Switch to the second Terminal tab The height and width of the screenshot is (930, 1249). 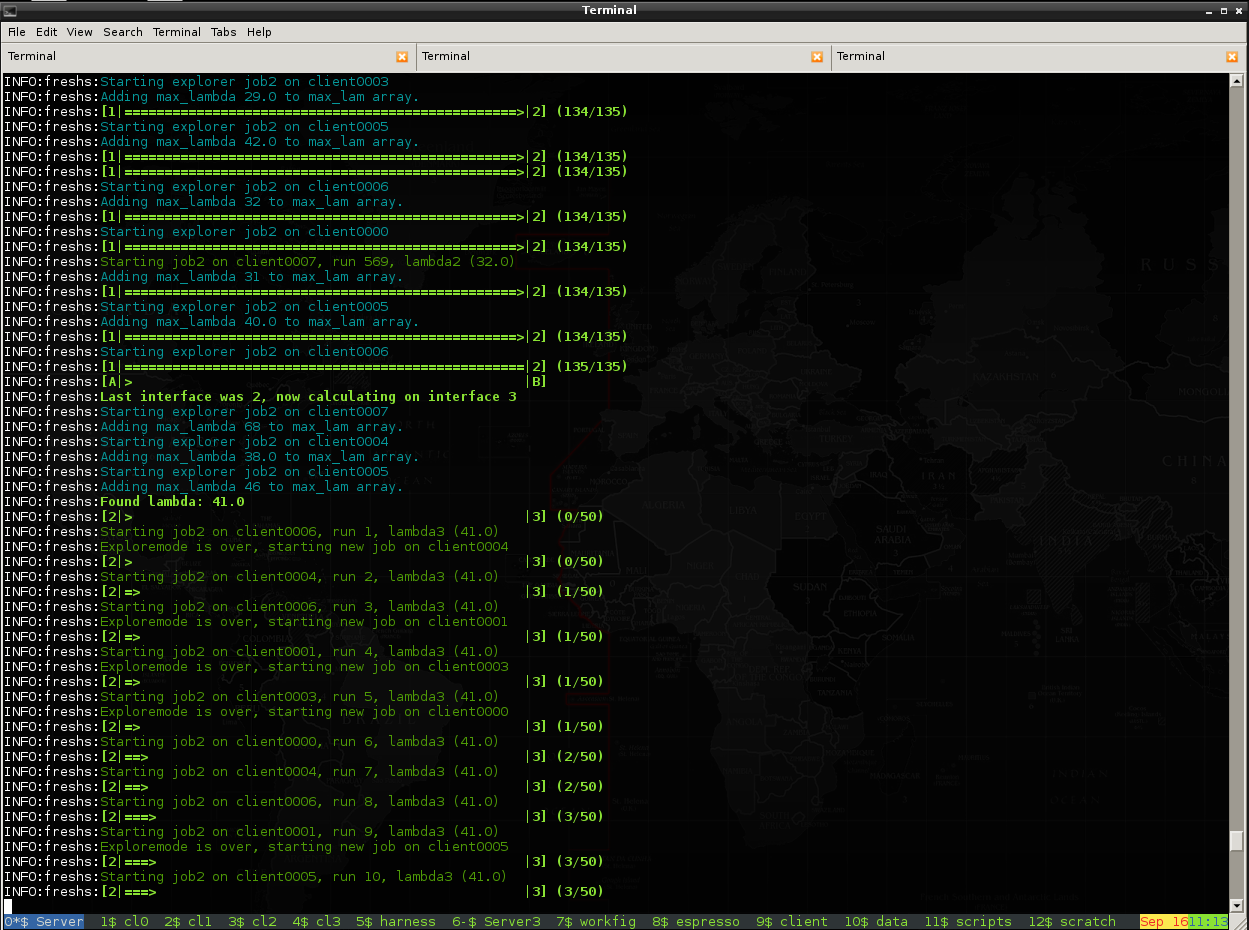click(446, 57)
